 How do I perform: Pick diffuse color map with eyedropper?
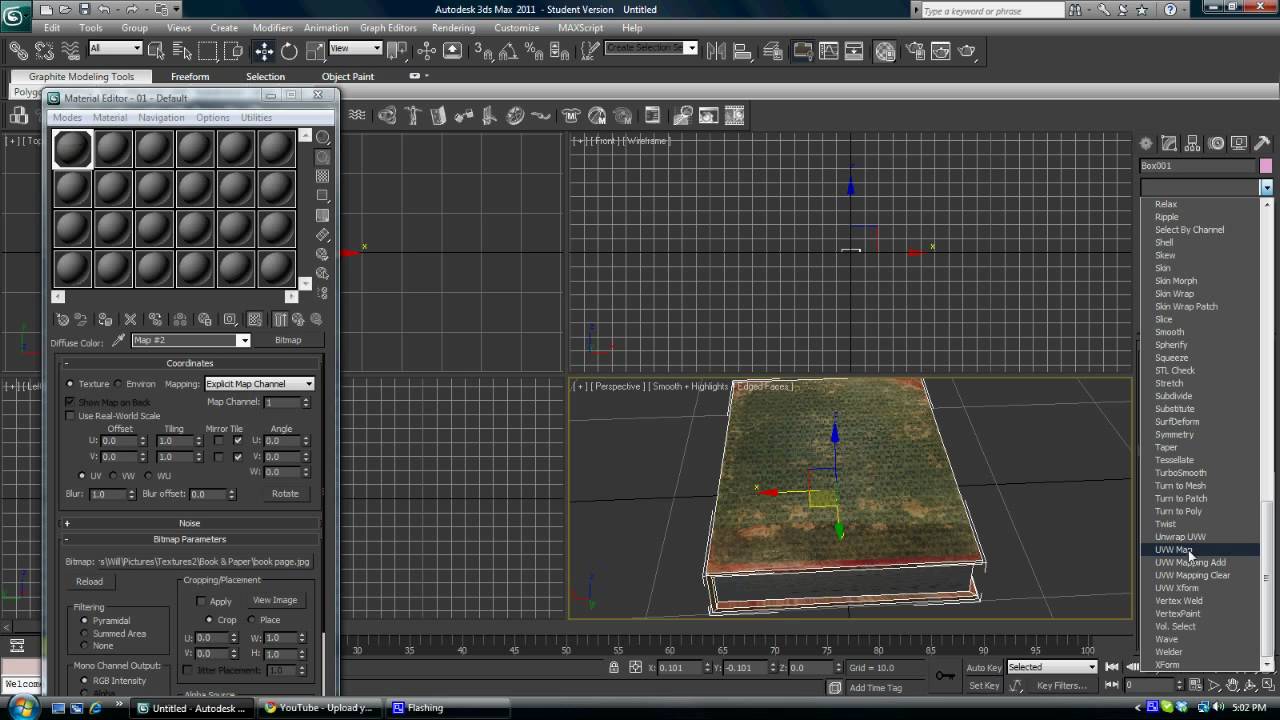tap(118, 340)
